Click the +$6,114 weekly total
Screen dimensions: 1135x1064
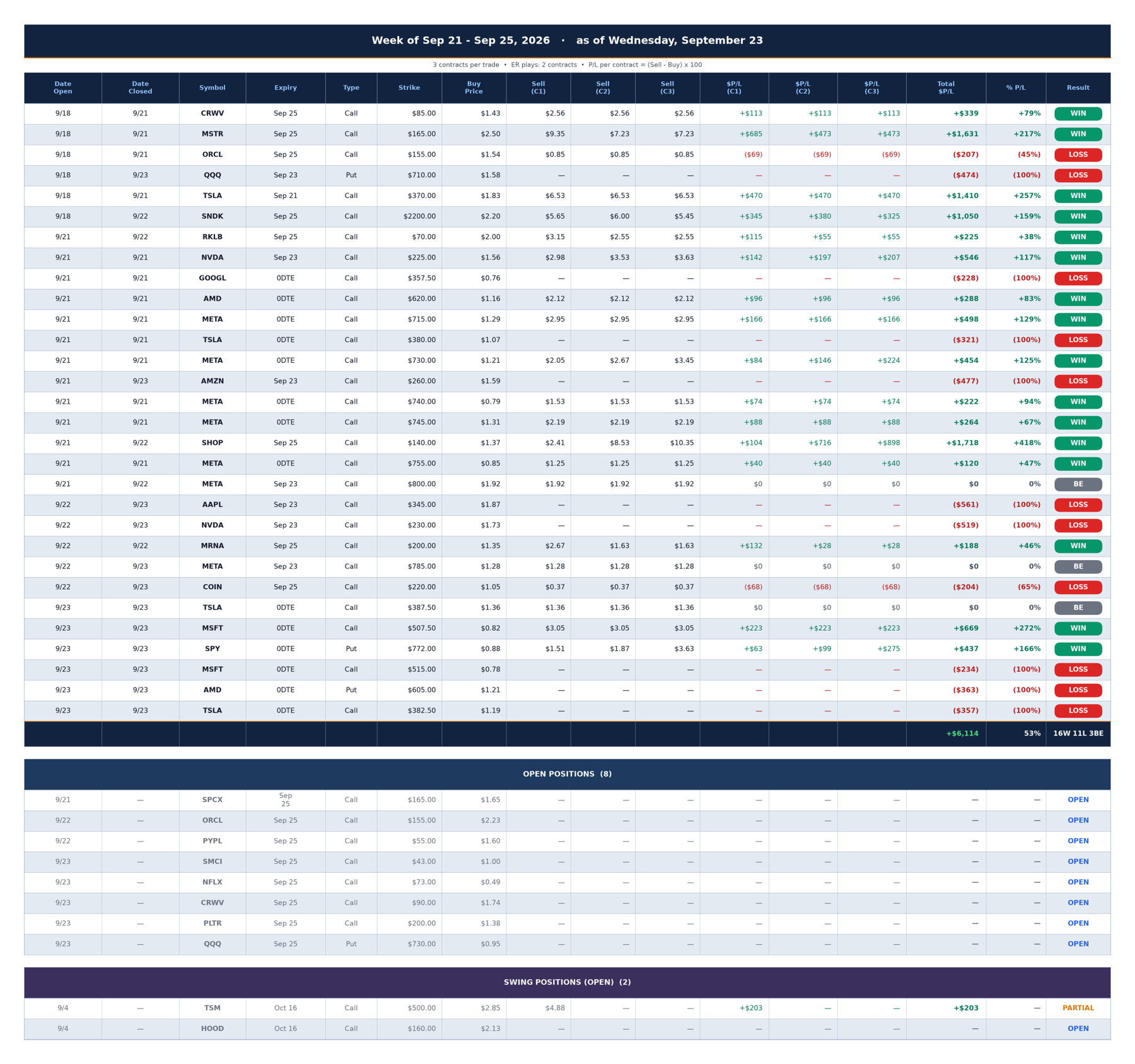962,734
